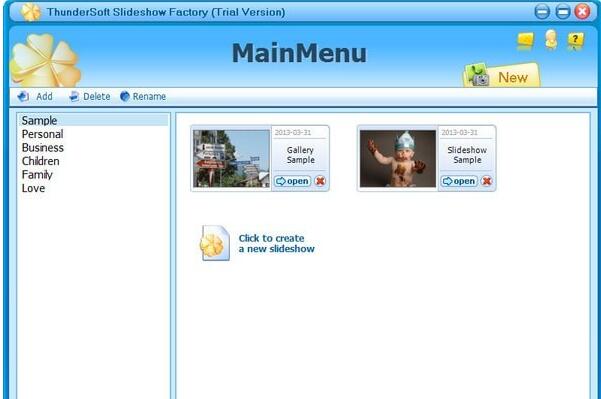Click the yellow message icon at top right
The height and width of the screenshot is (399, 601).
point(525,41)
